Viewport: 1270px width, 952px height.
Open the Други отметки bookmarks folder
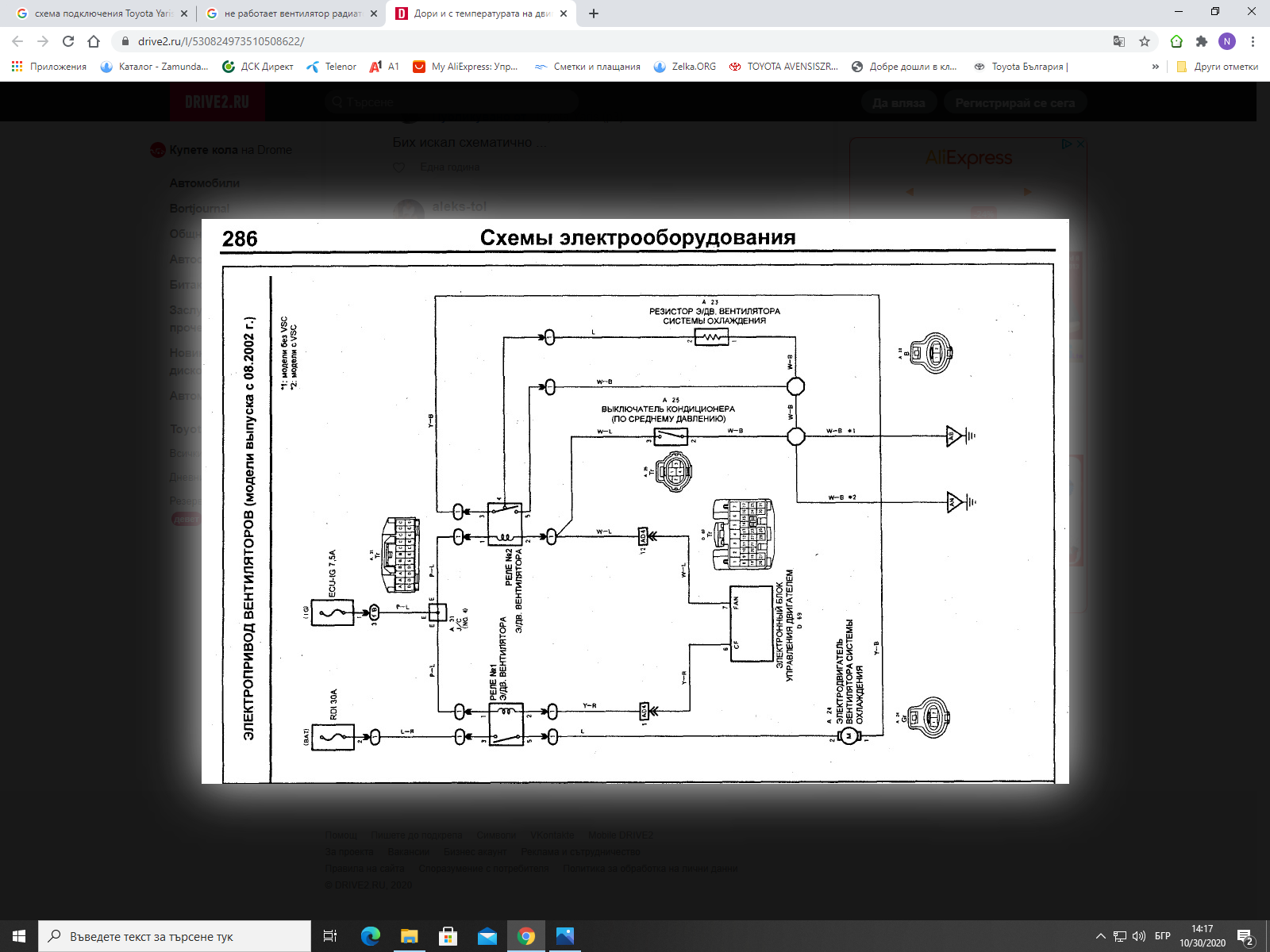click(1218, 67)
